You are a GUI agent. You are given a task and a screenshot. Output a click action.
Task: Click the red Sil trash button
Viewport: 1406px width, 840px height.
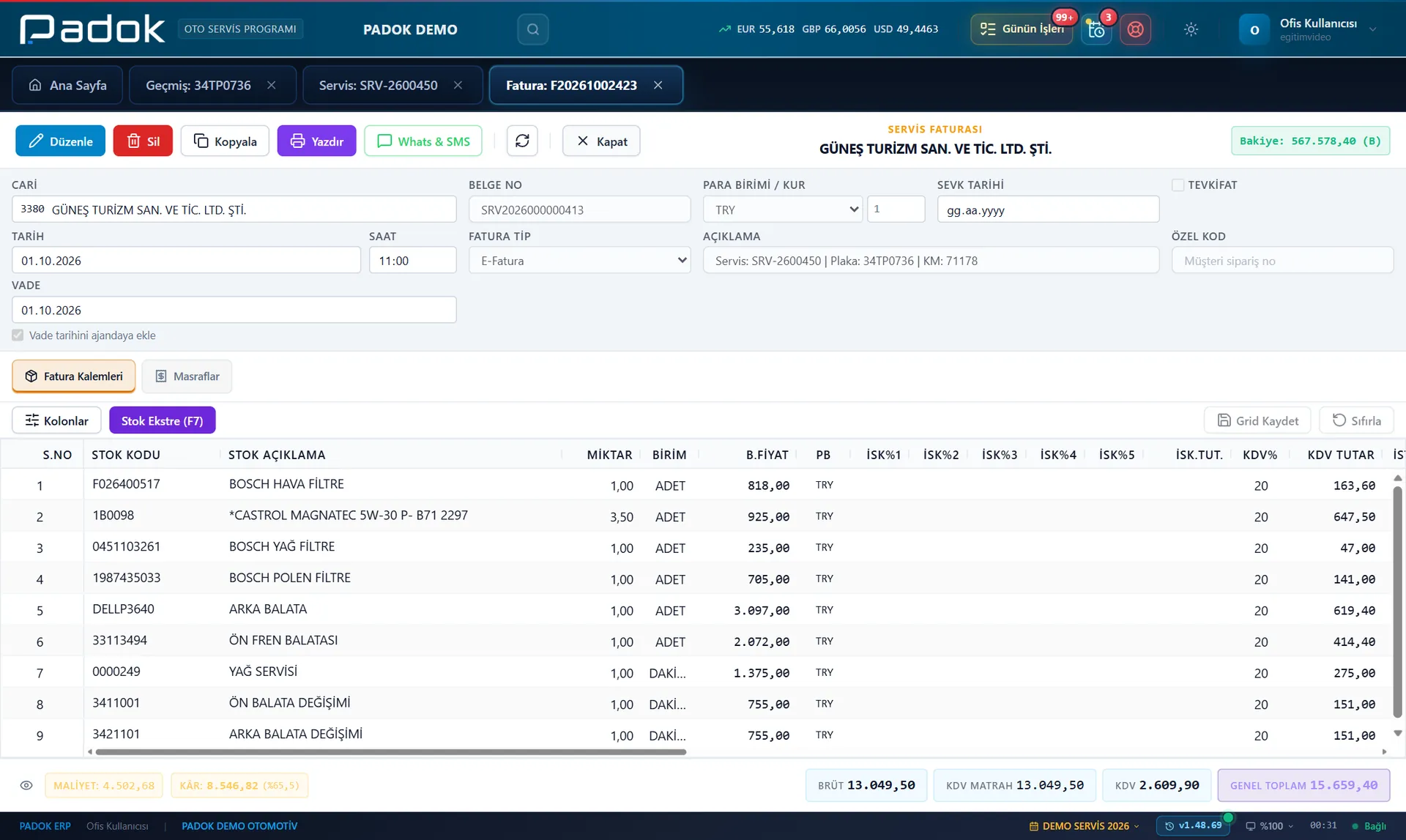coord(143,141)
